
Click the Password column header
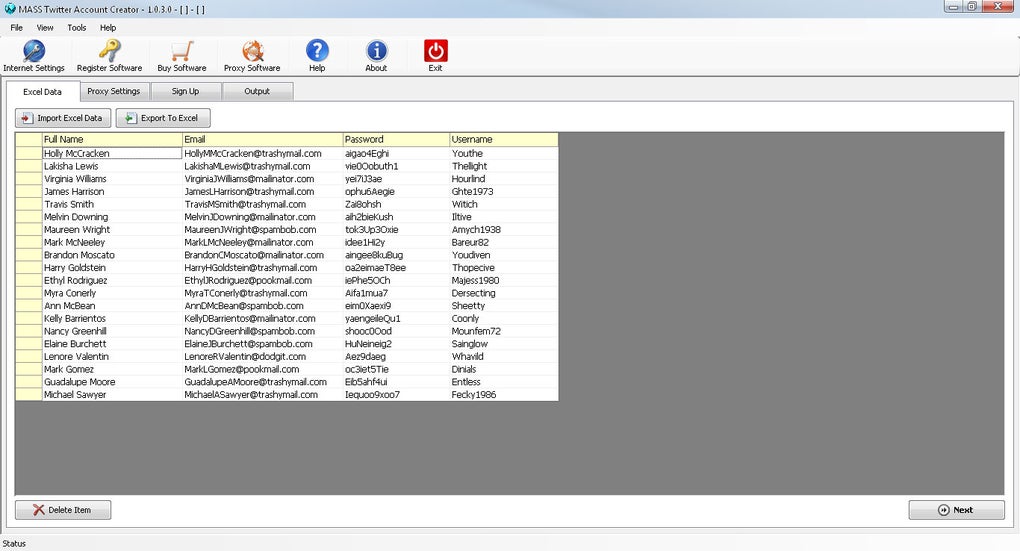click(x=396, y=139)
